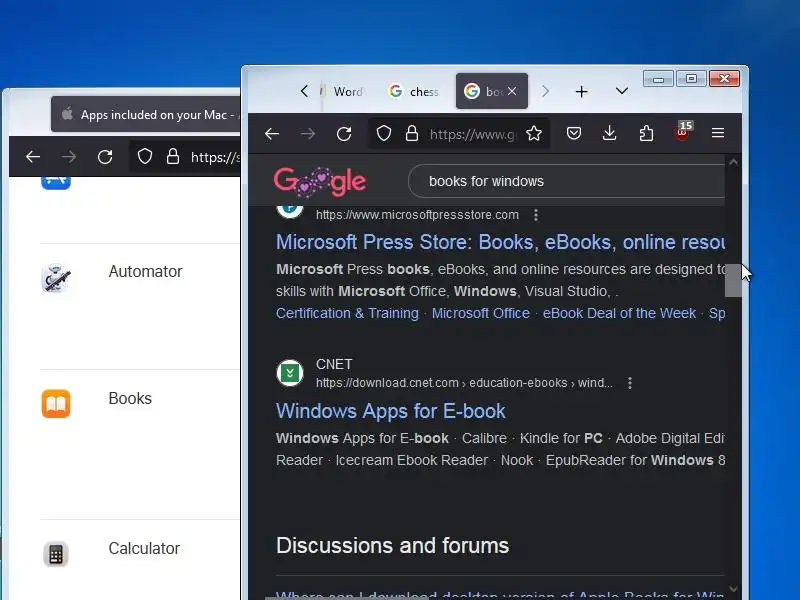Switch to the chess Google tab
This screenshot has height=600, width=800.
(414, 91)
